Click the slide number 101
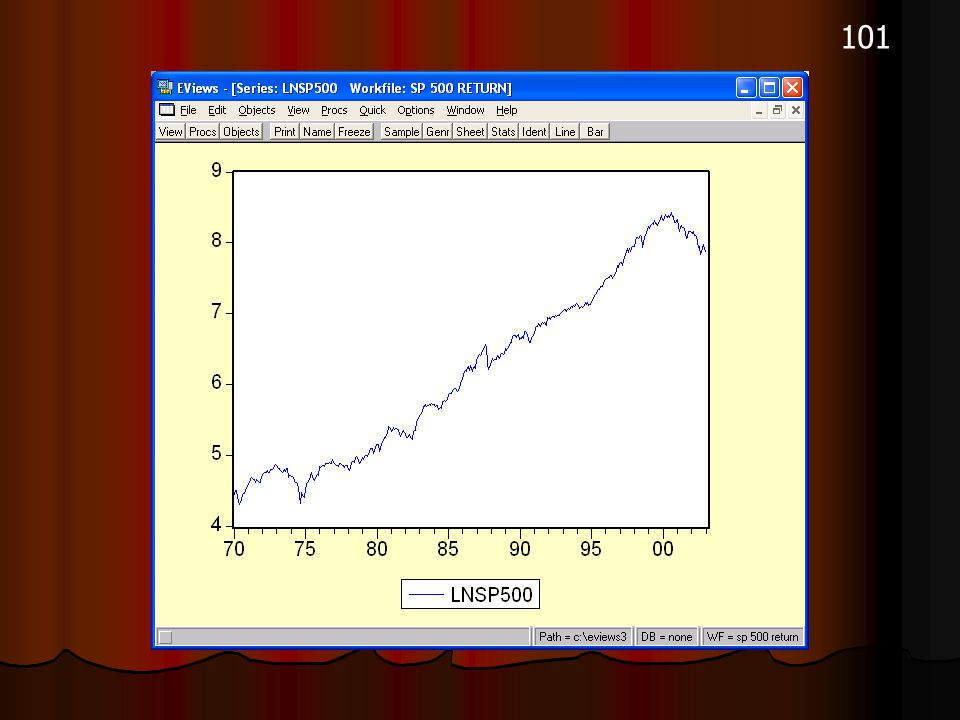The image size is (960, 720). [x=865, y=38]
